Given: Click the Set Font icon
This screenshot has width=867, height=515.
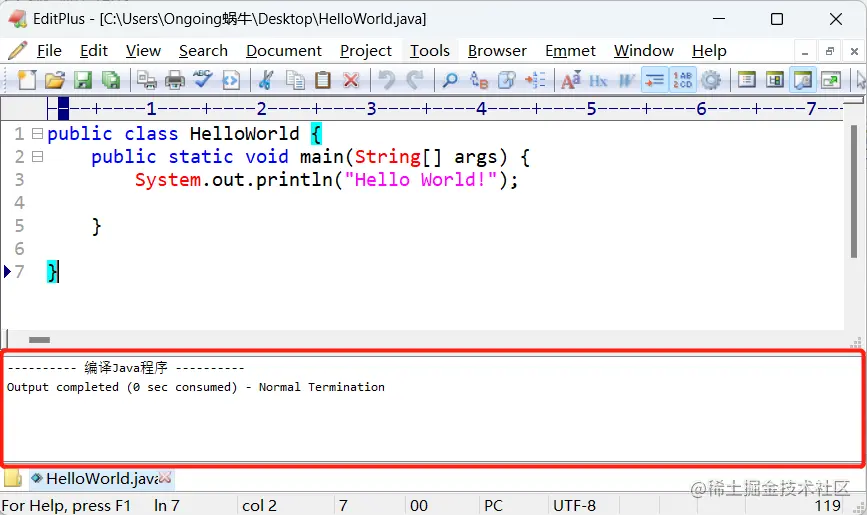Looking at the screenshot, I should pos(571,80).
